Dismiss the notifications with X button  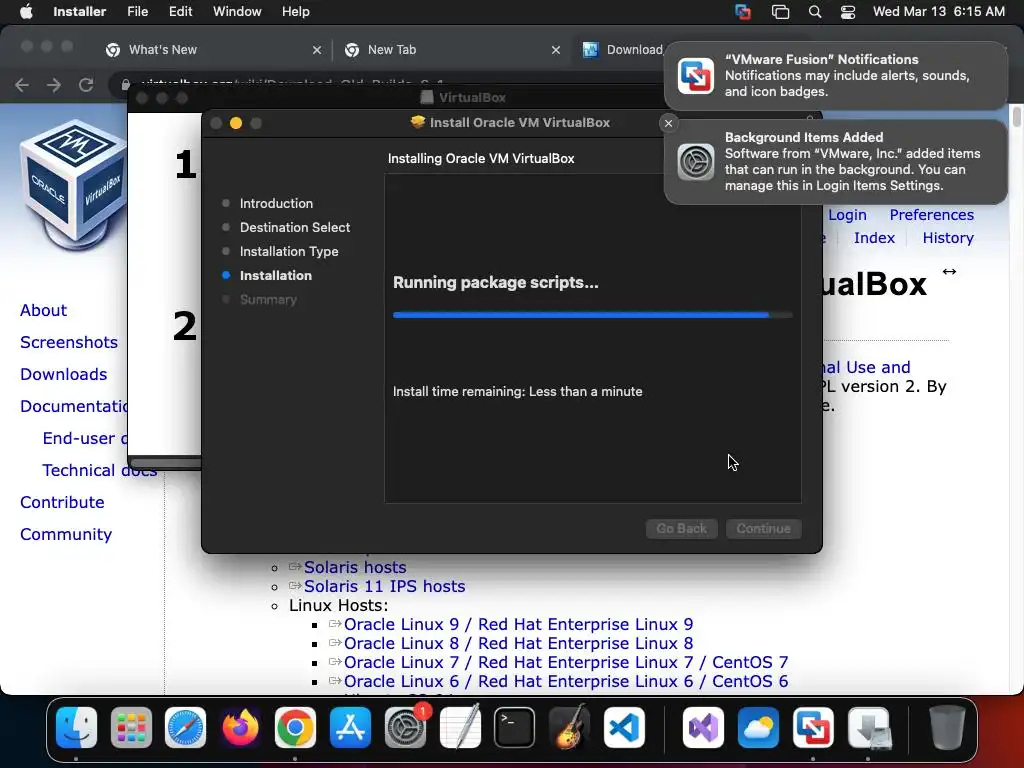pos(668,123)
